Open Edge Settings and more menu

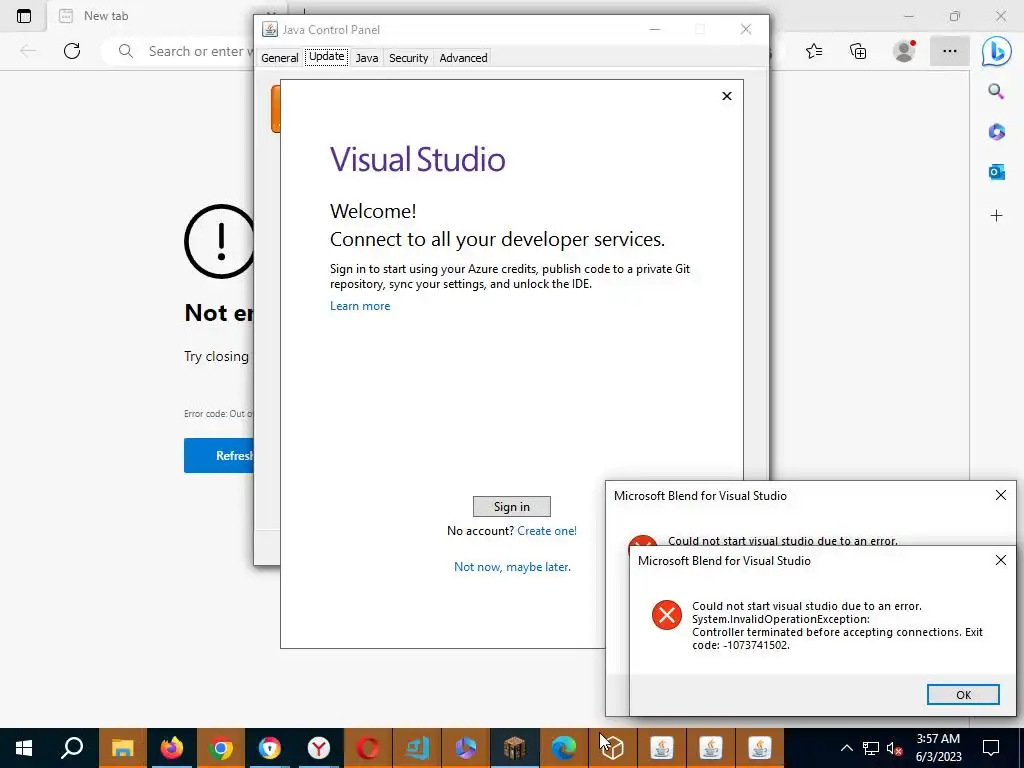point(950,51)
